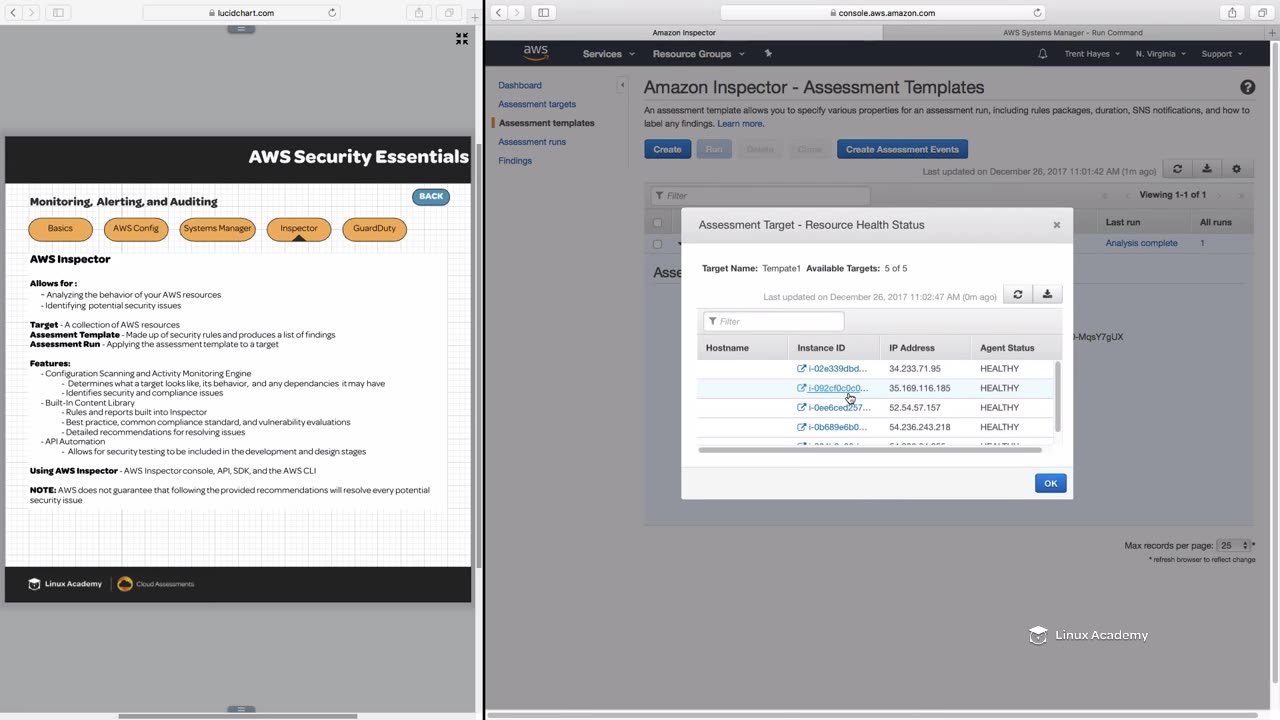Select the Systems Manager pill on the slide
This screenshot has width=1280, height=720.
click(217, 229)
